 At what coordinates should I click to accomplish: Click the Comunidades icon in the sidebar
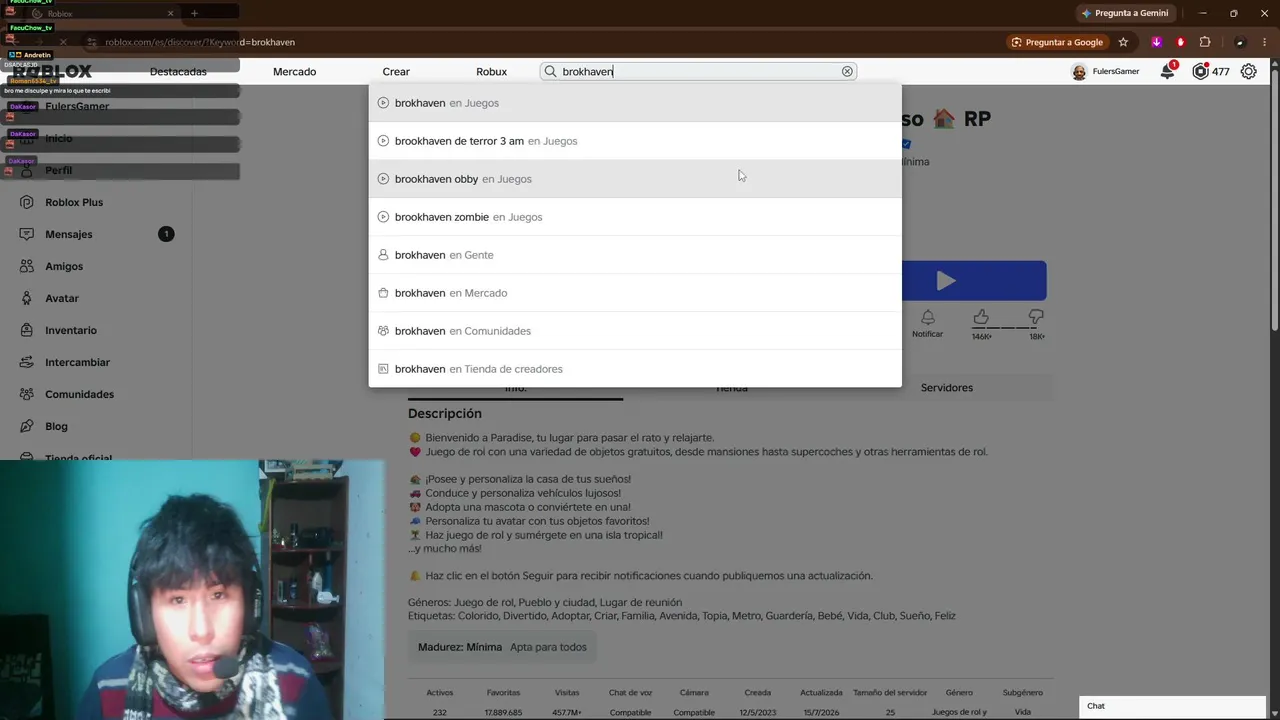(x=26, y=394)
